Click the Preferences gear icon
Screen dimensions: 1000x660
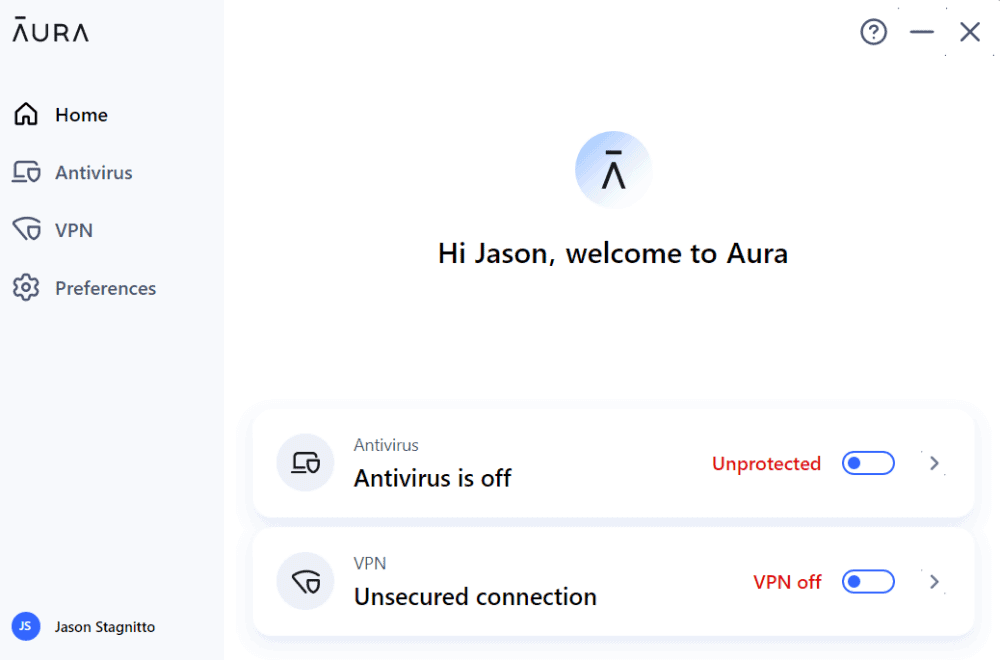coord(26,288)
